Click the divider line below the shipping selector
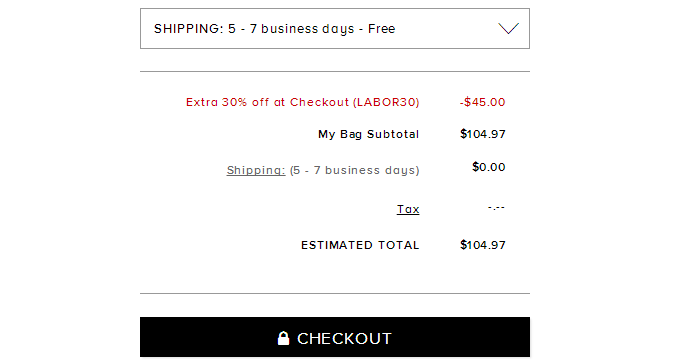Screen dimensions: 674x362 pos(335,71)
